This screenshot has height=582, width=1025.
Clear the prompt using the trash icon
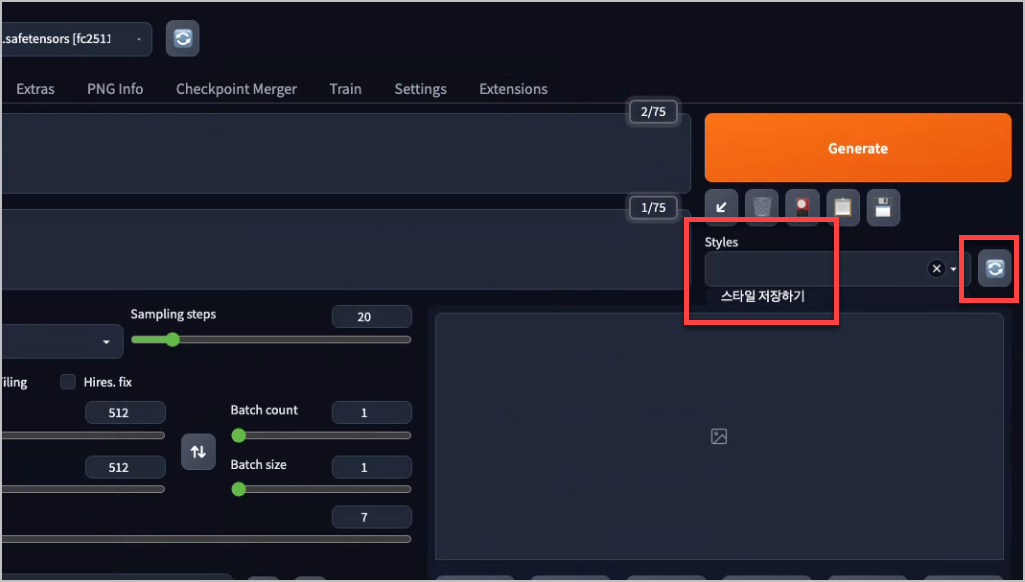click(761, 207)
